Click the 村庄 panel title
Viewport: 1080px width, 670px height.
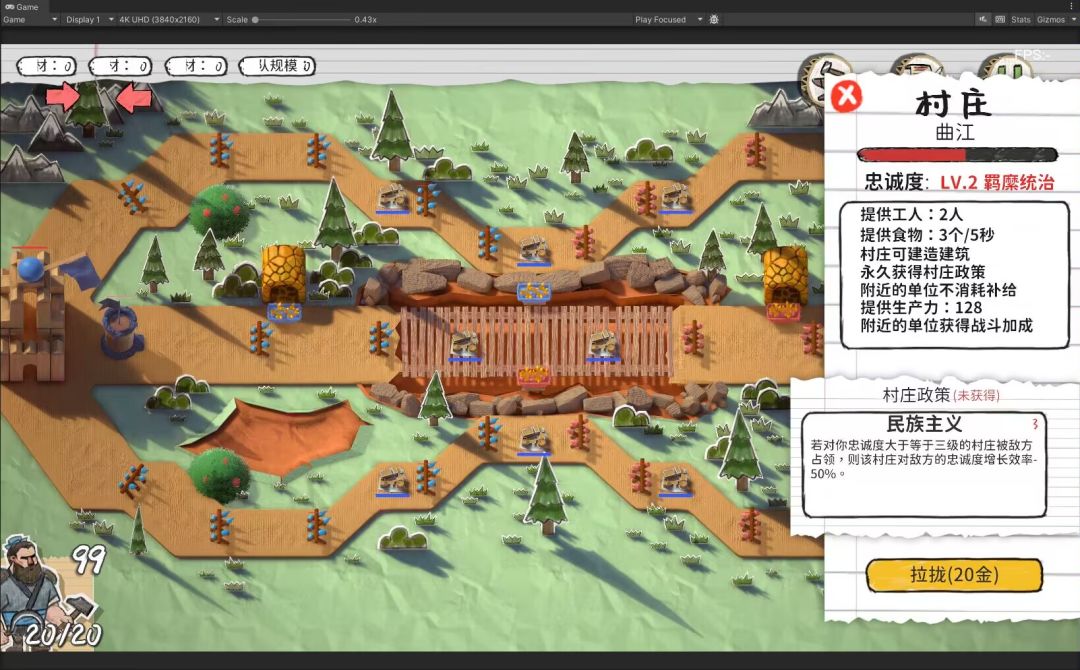[x=954, y=104]
